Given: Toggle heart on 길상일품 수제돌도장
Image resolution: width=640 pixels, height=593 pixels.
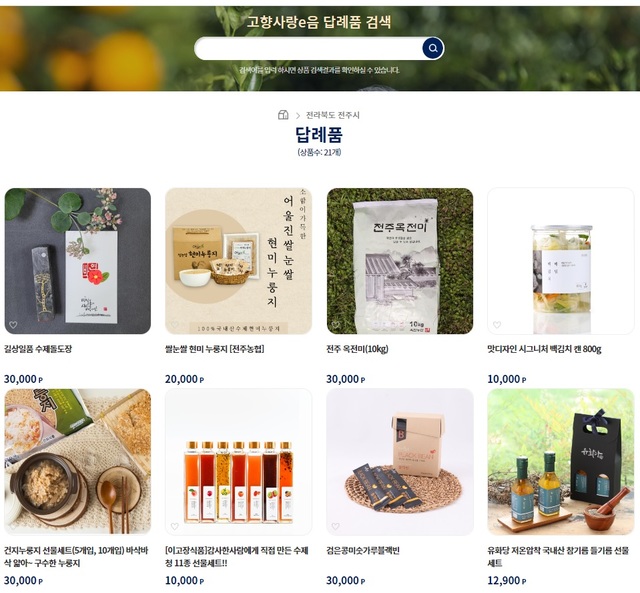Looking at the screenshot, I should coord(13,325).
